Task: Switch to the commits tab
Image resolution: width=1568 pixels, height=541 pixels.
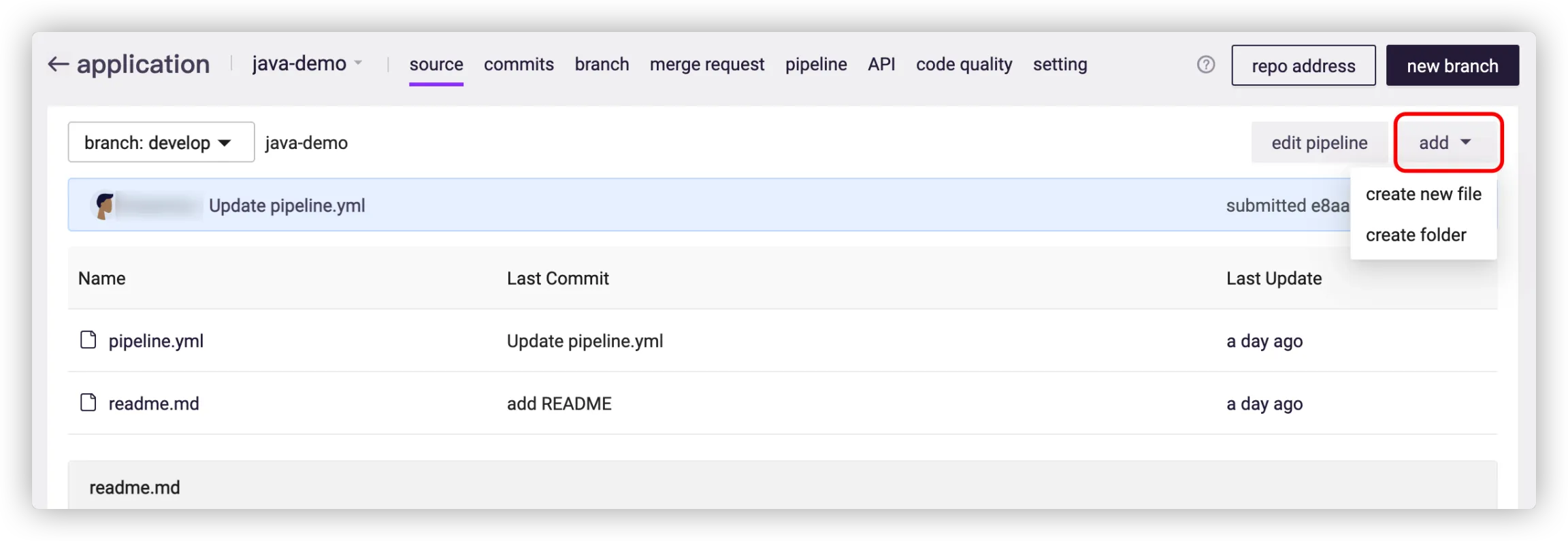Action: tap(519, 65)
